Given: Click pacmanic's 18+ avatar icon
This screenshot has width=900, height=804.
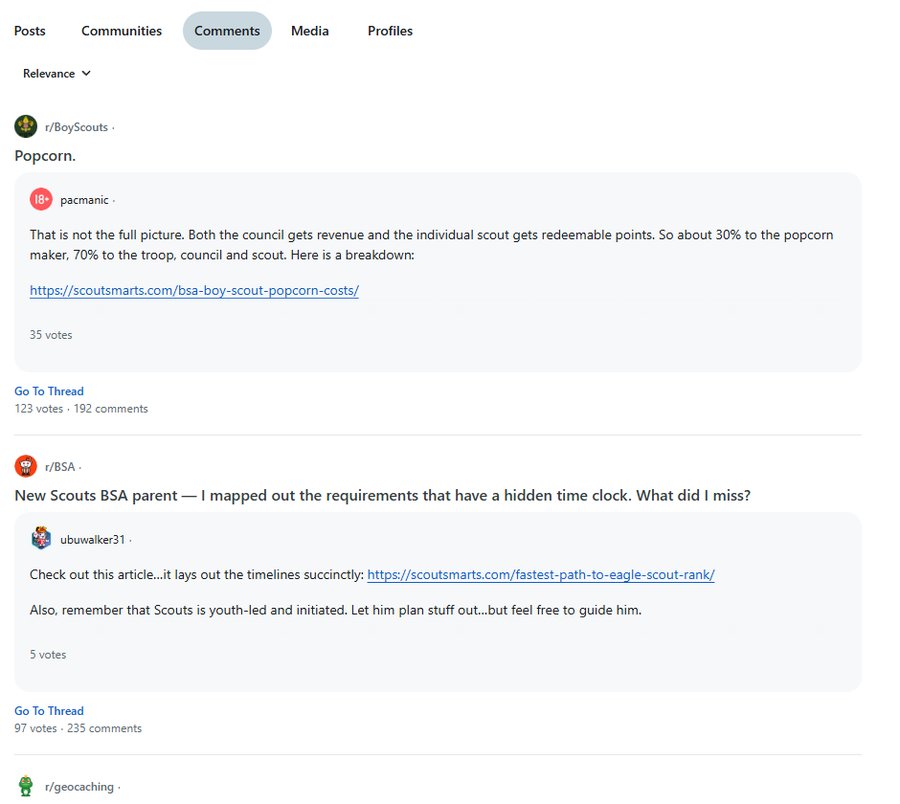Looking at the screenshot, I should [41, 200].
